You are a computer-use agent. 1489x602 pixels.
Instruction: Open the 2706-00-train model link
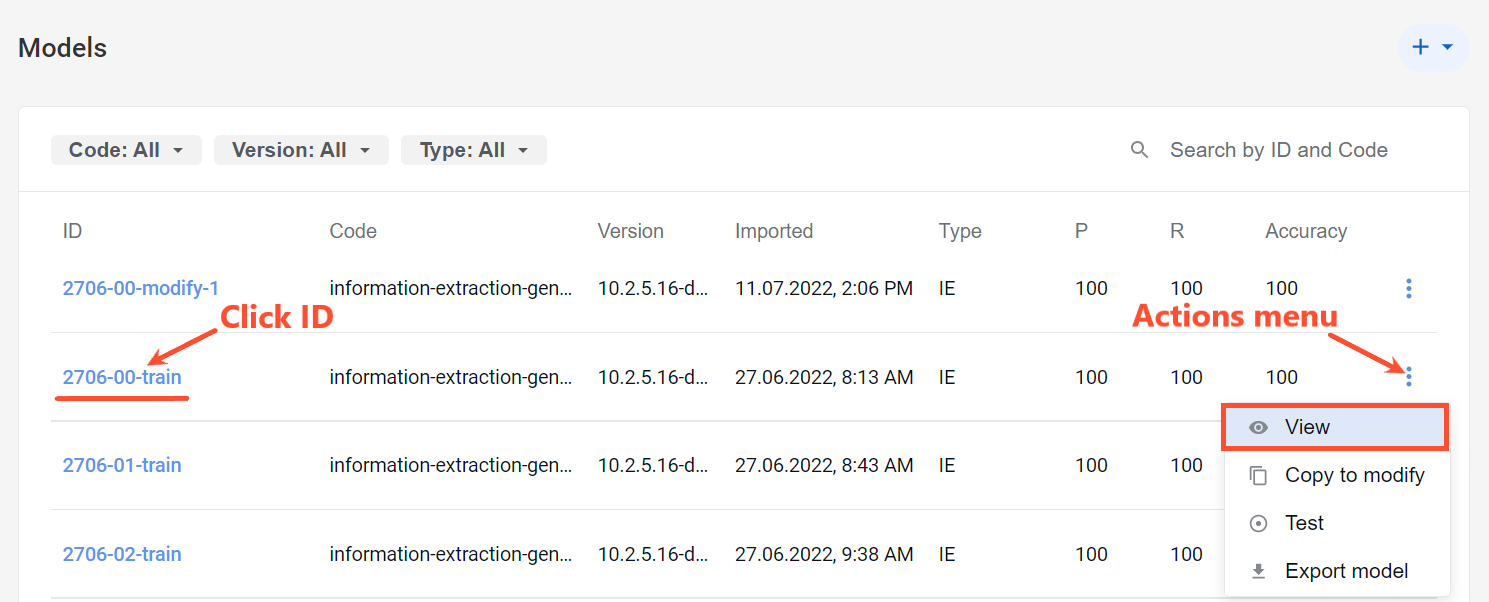coord(122,377)
